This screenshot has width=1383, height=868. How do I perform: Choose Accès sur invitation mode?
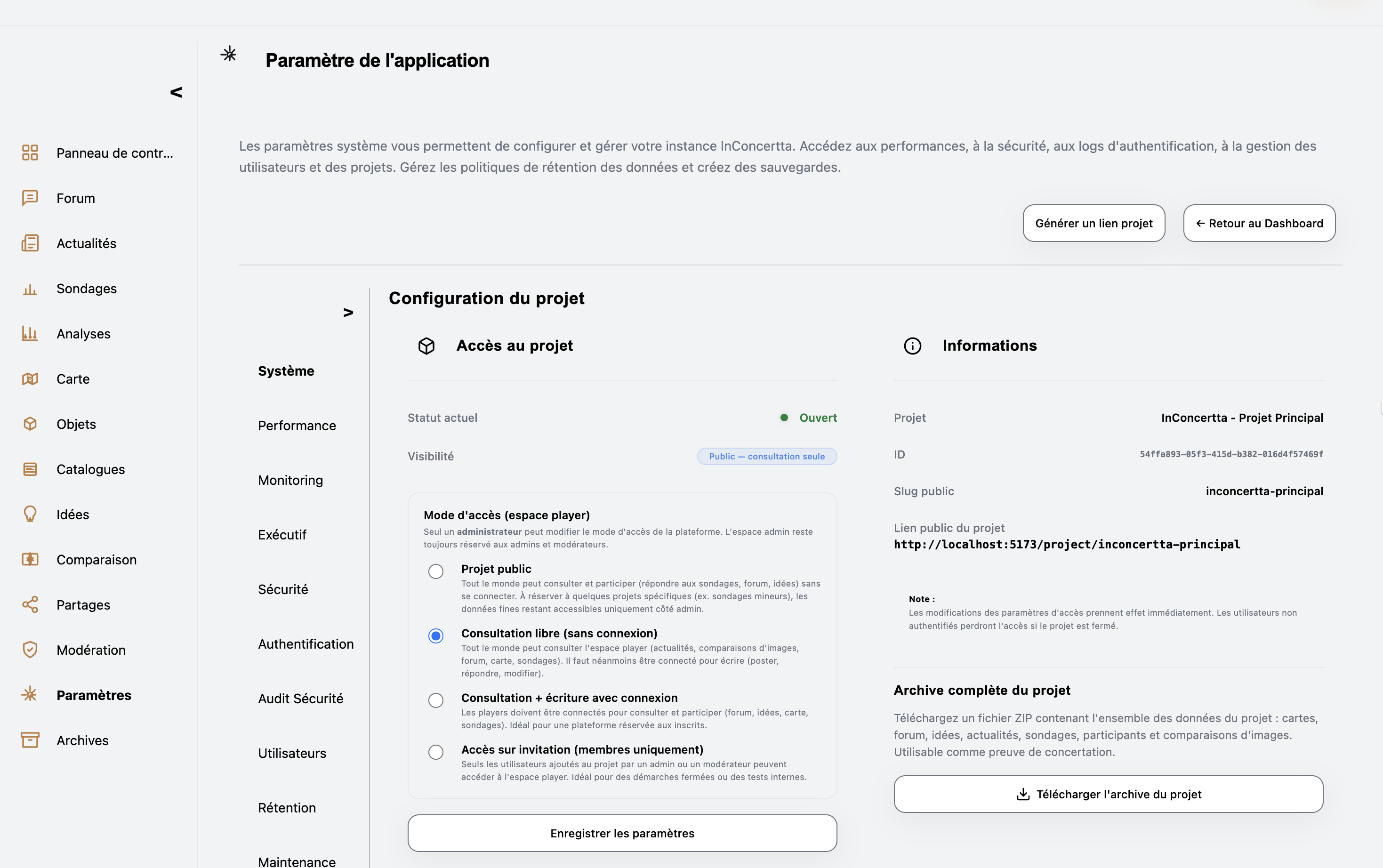435,751
